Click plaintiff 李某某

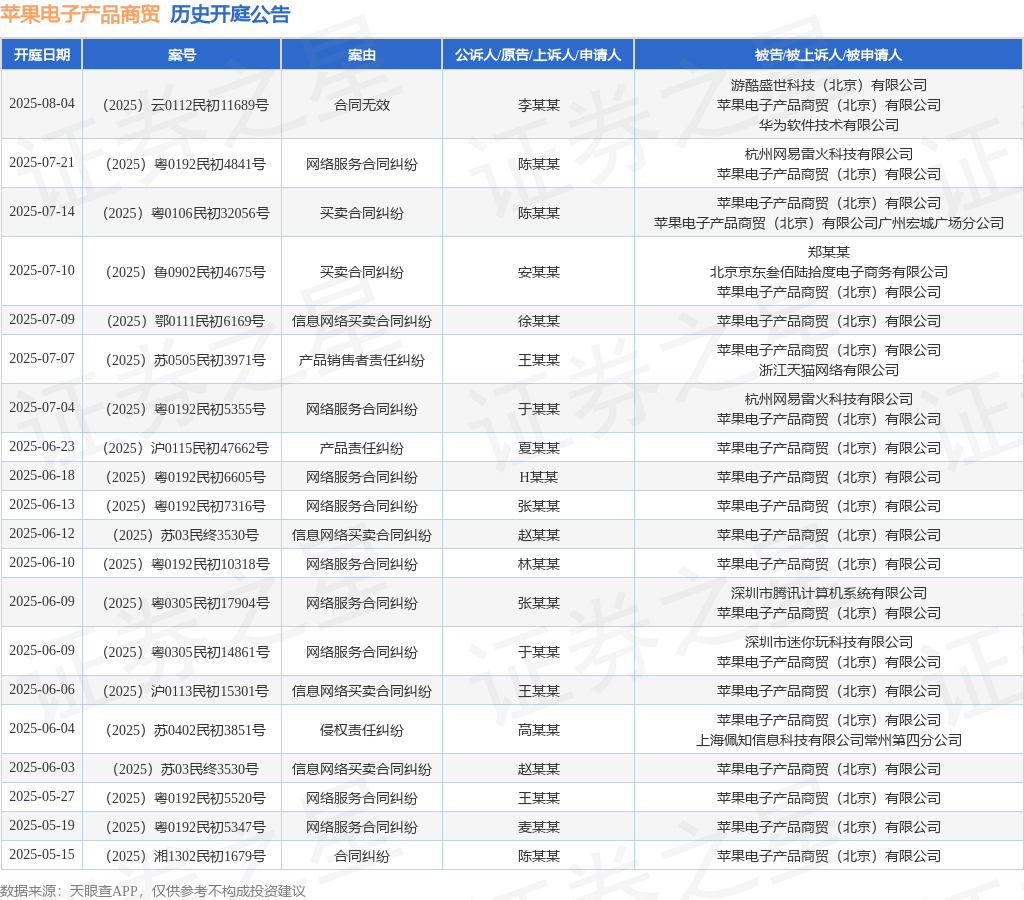(538, 105)
